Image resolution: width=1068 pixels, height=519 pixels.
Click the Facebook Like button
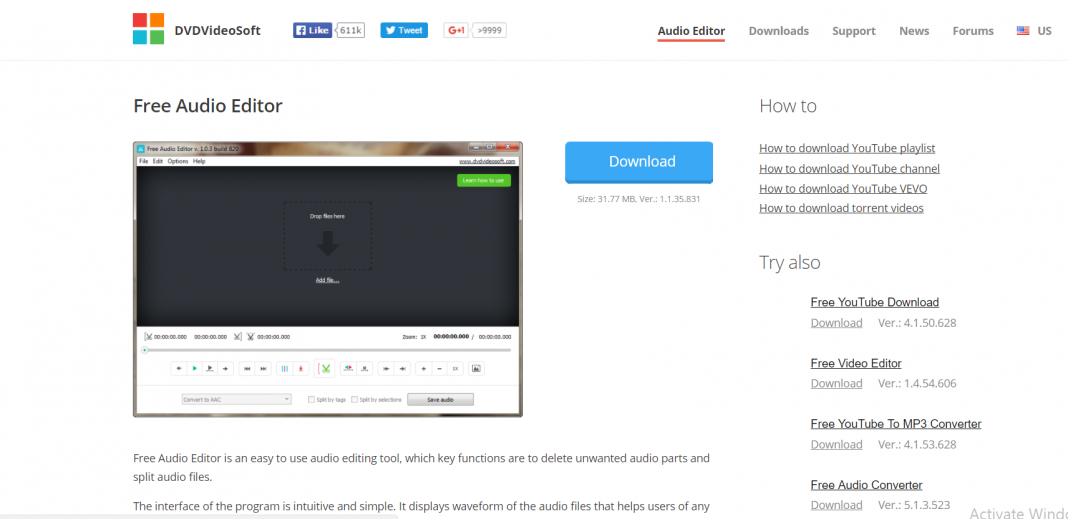click(313, 30)
